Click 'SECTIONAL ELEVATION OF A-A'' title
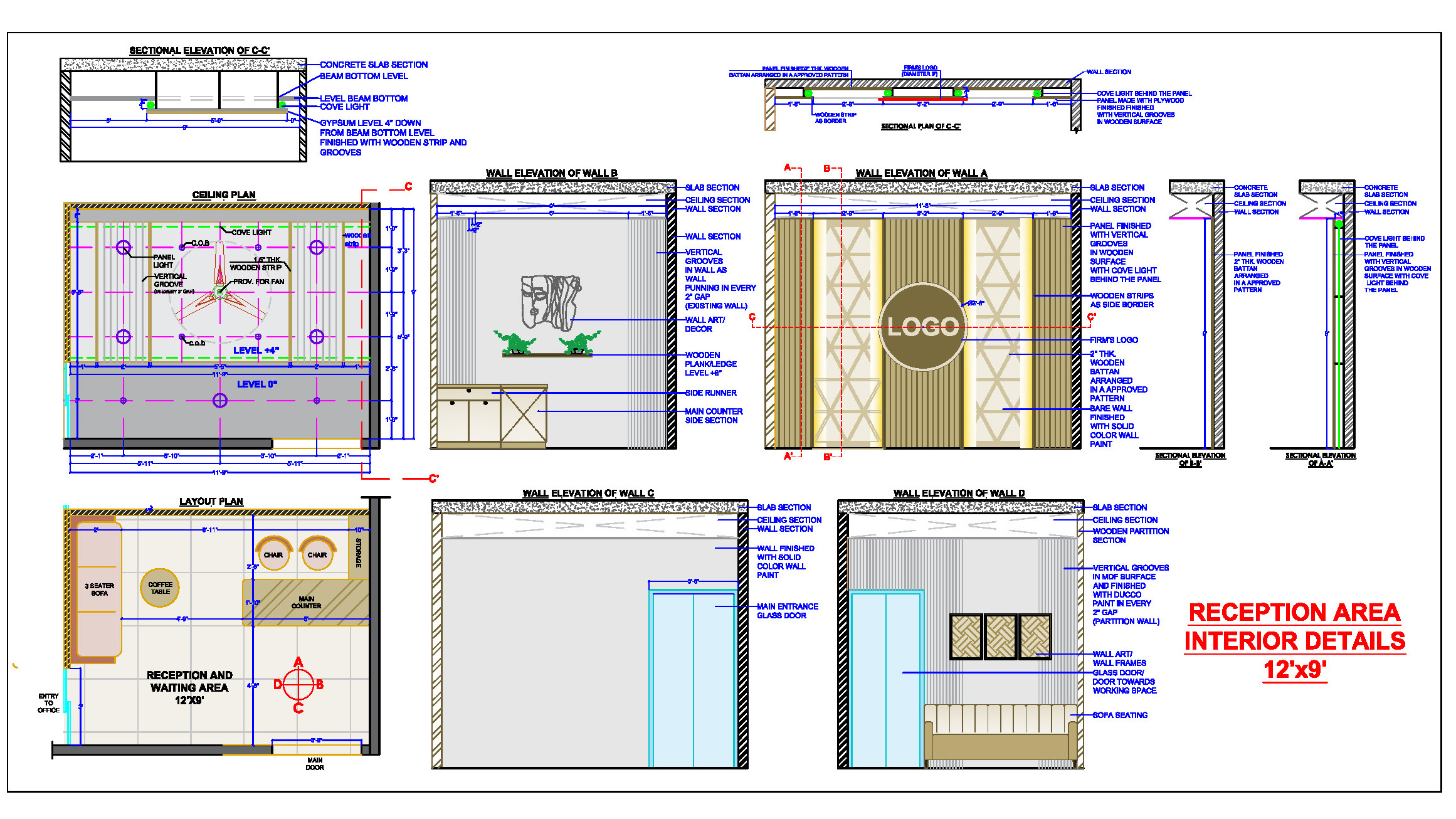Image resolution: width=1456 pixels, height=819 pixels. click(1321, 459)
